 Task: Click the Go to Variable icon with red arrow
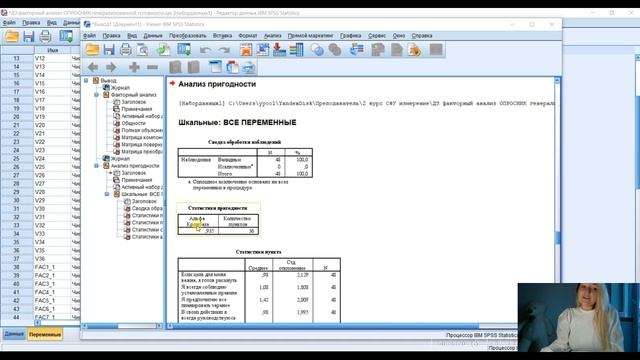280,50
